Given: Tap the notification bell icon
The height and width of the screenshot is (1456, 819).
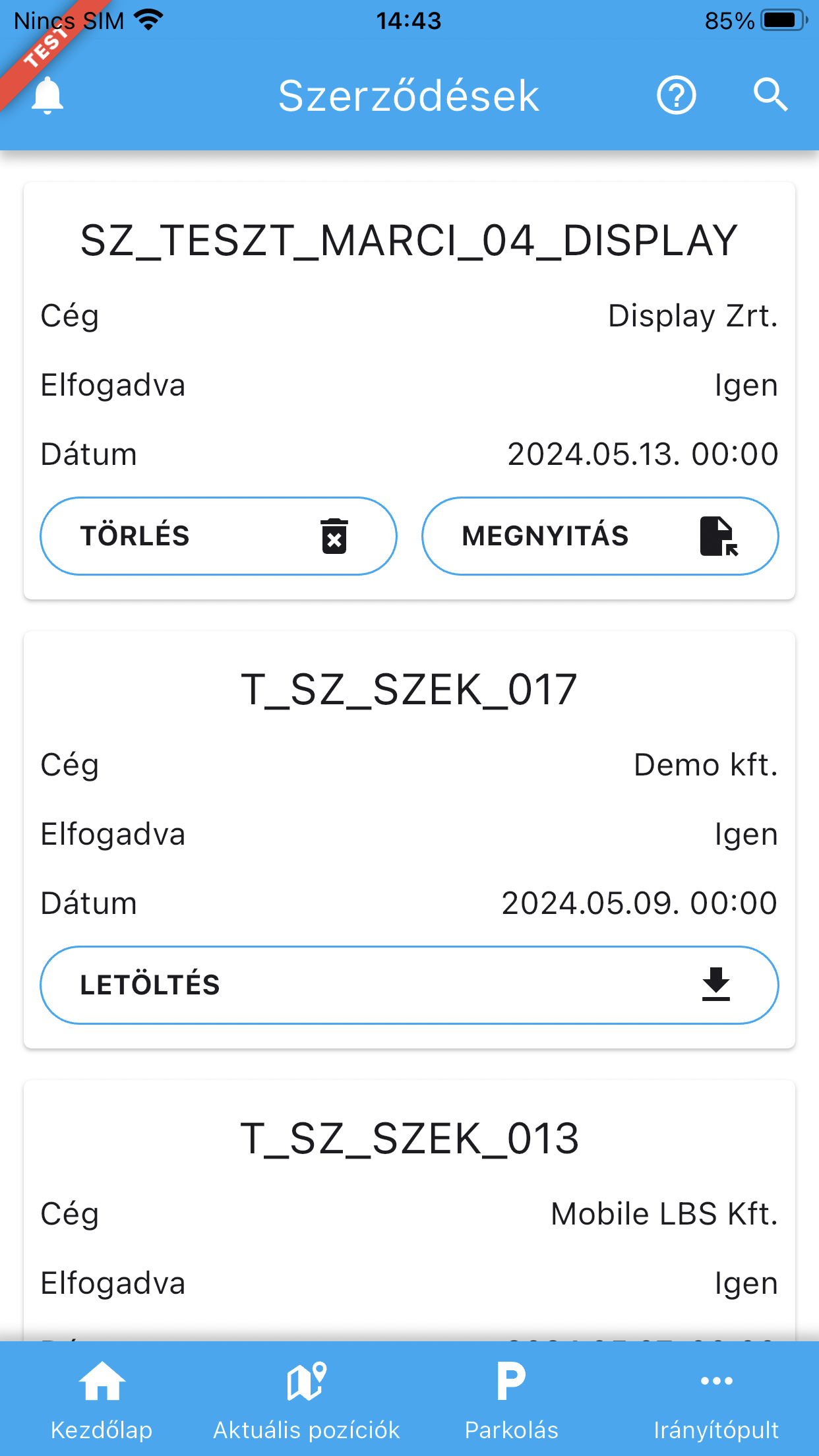Looking at the screenshot, I should [x=47, y=96].
